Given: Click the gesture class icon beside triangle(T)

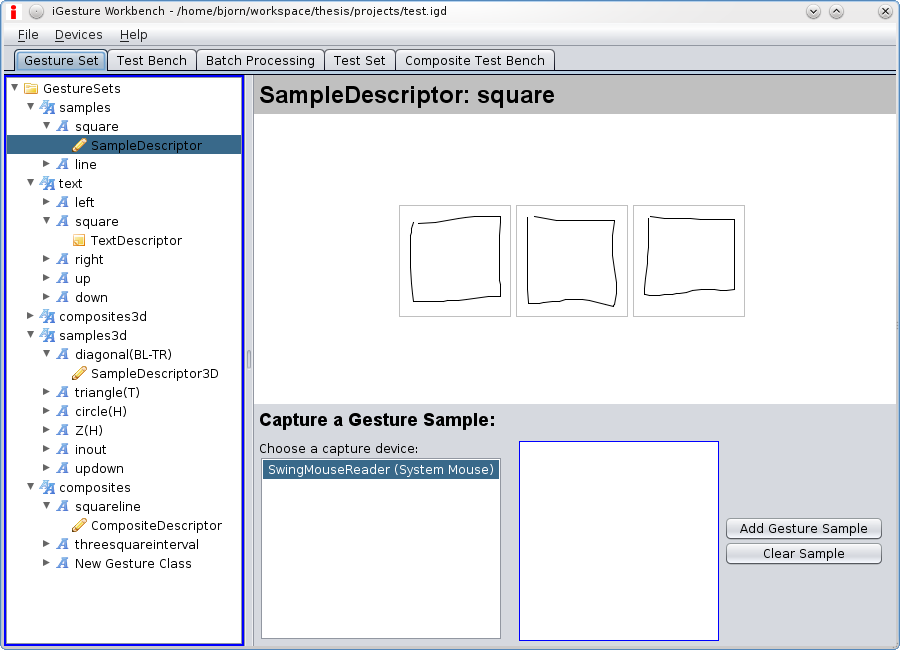Looking at the screenshot, I should [63, 393].
